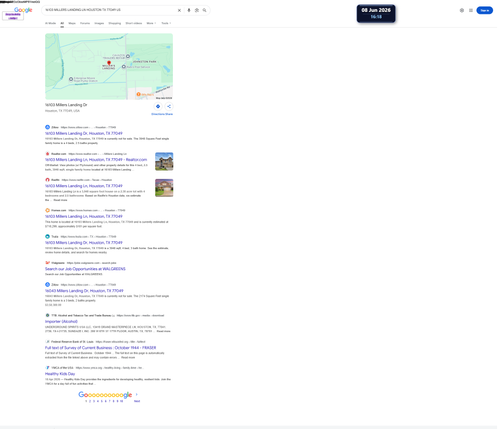The image size is (500, 429).
Task: Open the Homes.com Millers Landing Ln result
Action: pos(84,216)
